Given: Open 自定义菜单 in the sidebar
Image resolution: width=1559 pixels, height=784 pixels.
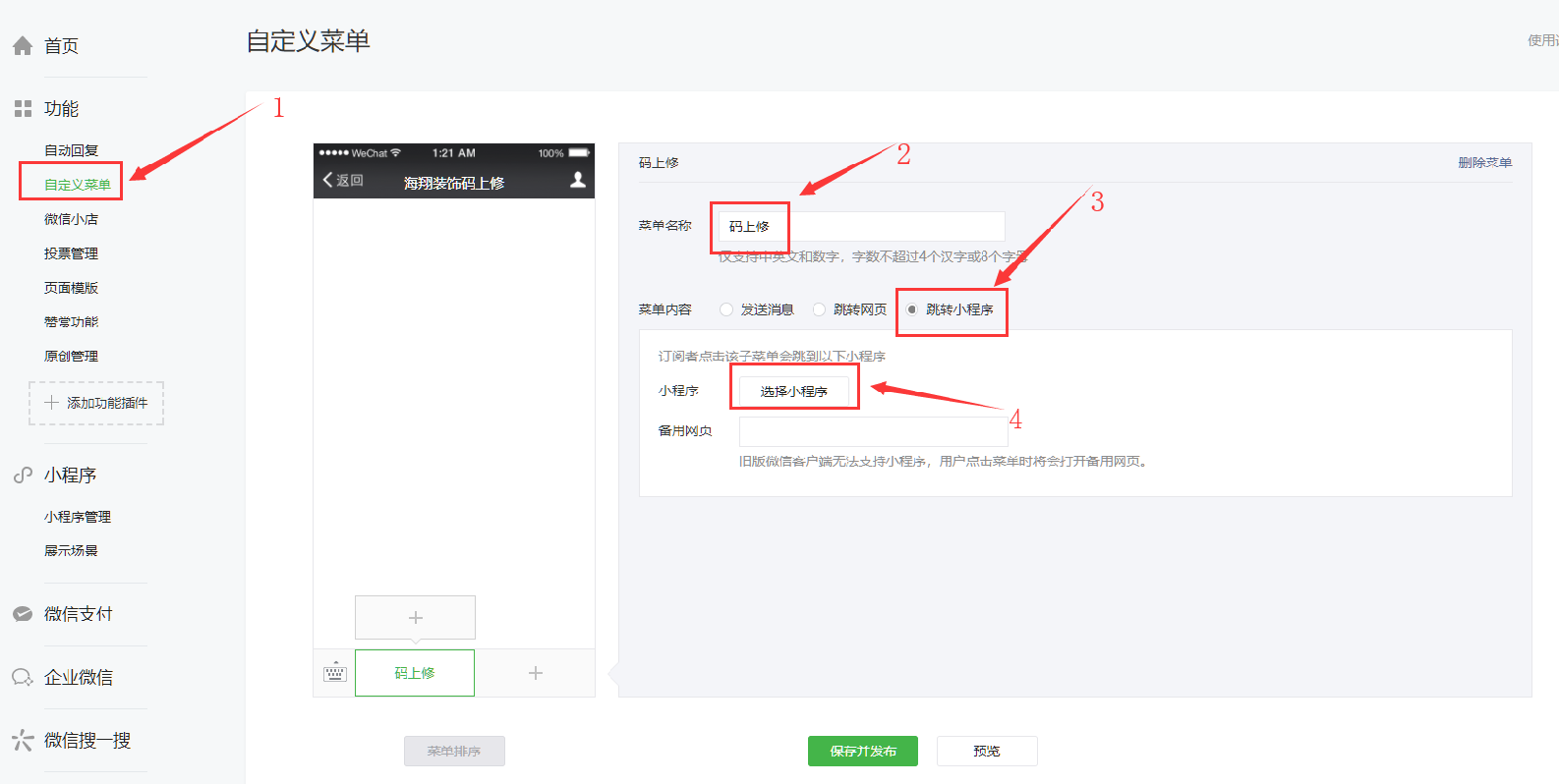Looking at the screenshot, I should click(78, 185).
